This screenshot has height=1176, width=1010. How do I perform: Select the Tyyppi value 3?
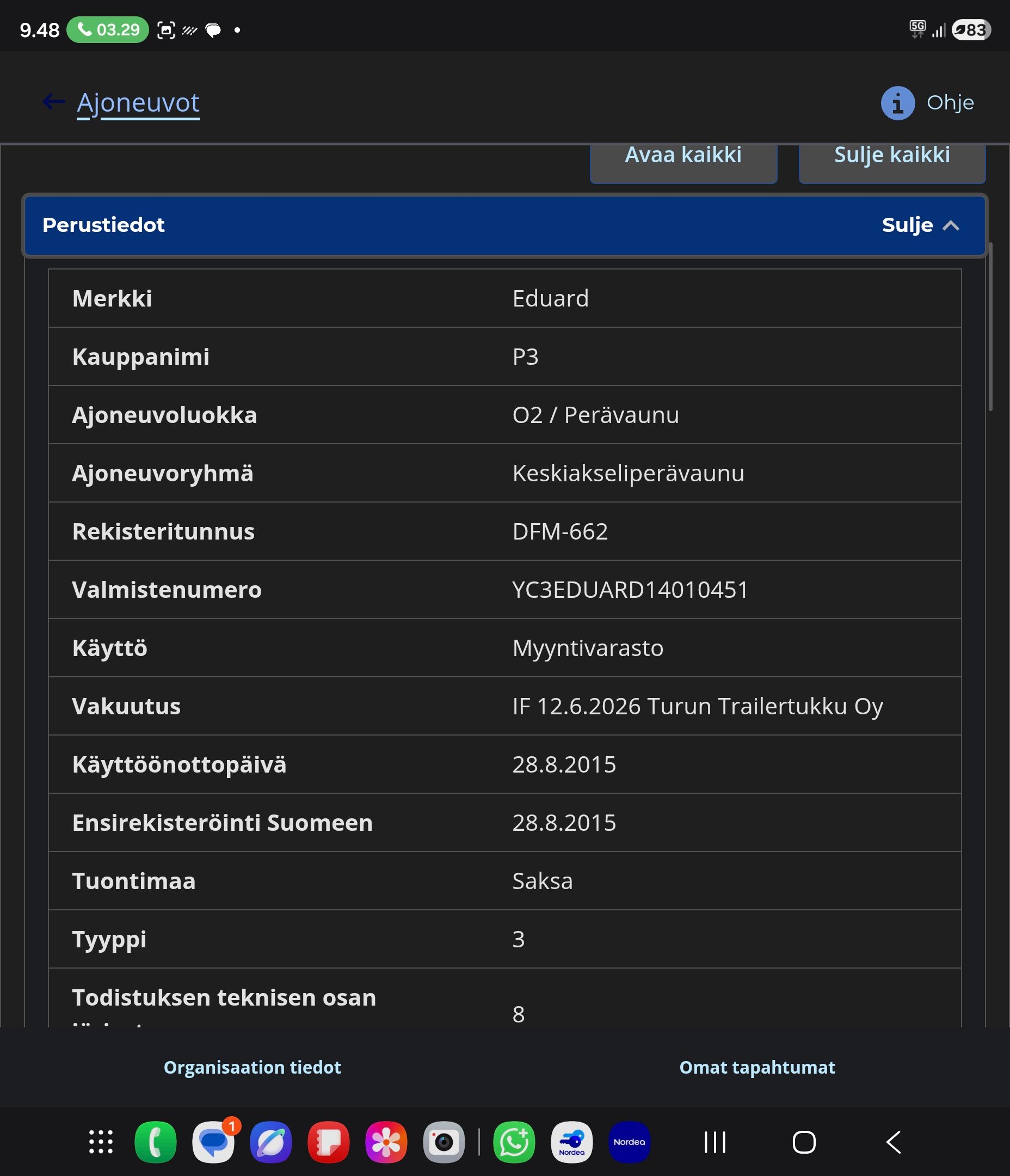pyautogui.click(x=519, y=940)
